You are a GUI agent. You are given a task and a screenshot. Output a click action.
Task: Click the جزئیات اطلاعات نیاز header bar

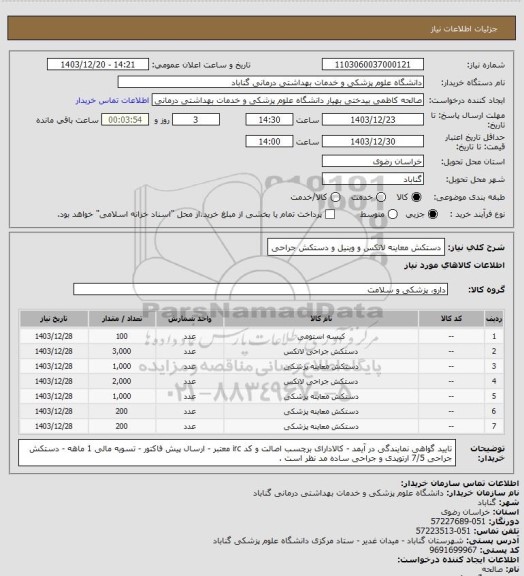tap(262, 28)
